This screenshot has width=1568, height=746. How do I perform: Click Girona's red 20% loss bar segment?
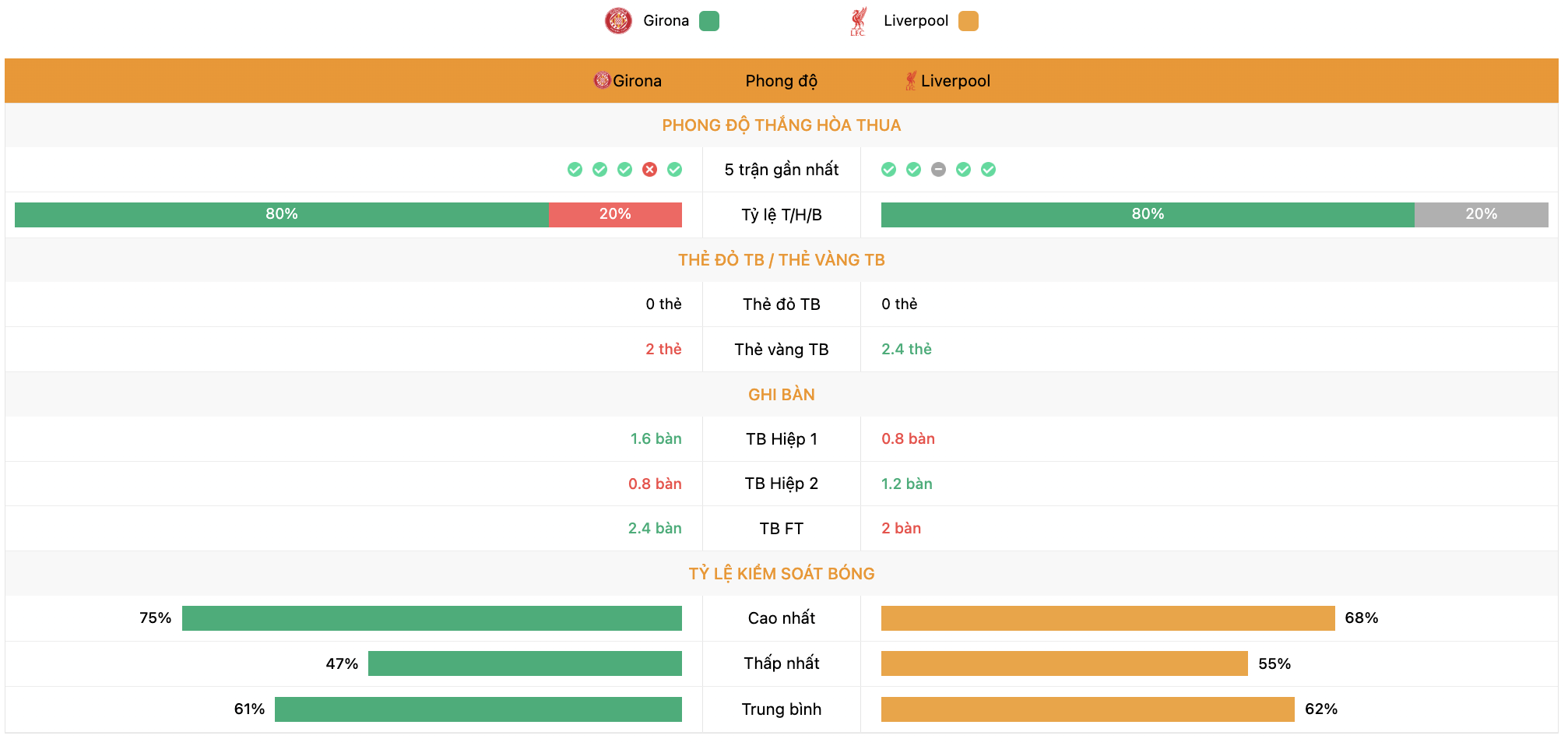click(615, 215)
